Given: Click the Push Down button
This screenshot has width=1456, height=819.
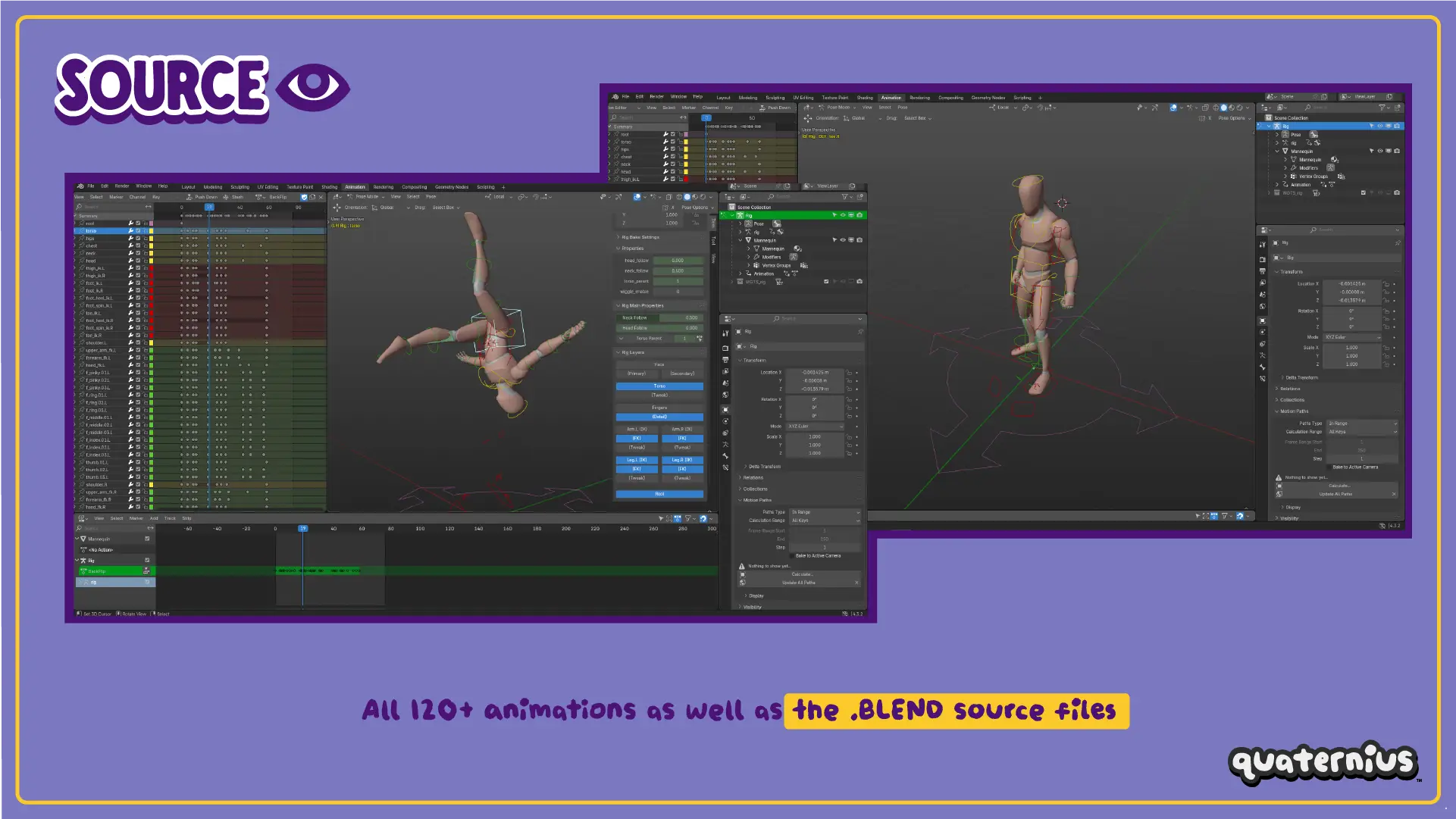Looking at the screenshot, I should click(202, 197).
